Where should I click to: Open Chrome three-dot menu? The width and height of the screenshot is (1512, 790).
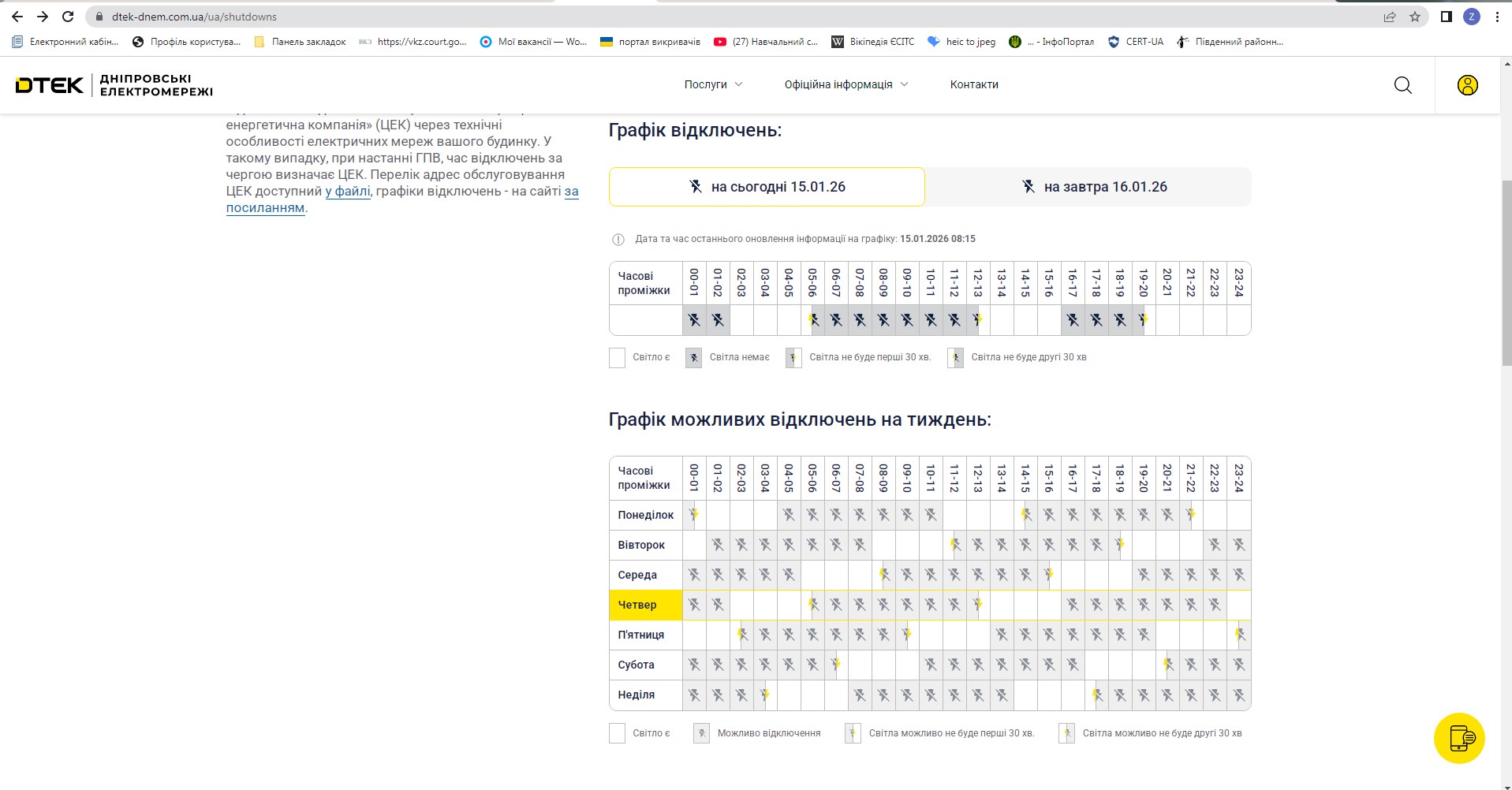1497,17
